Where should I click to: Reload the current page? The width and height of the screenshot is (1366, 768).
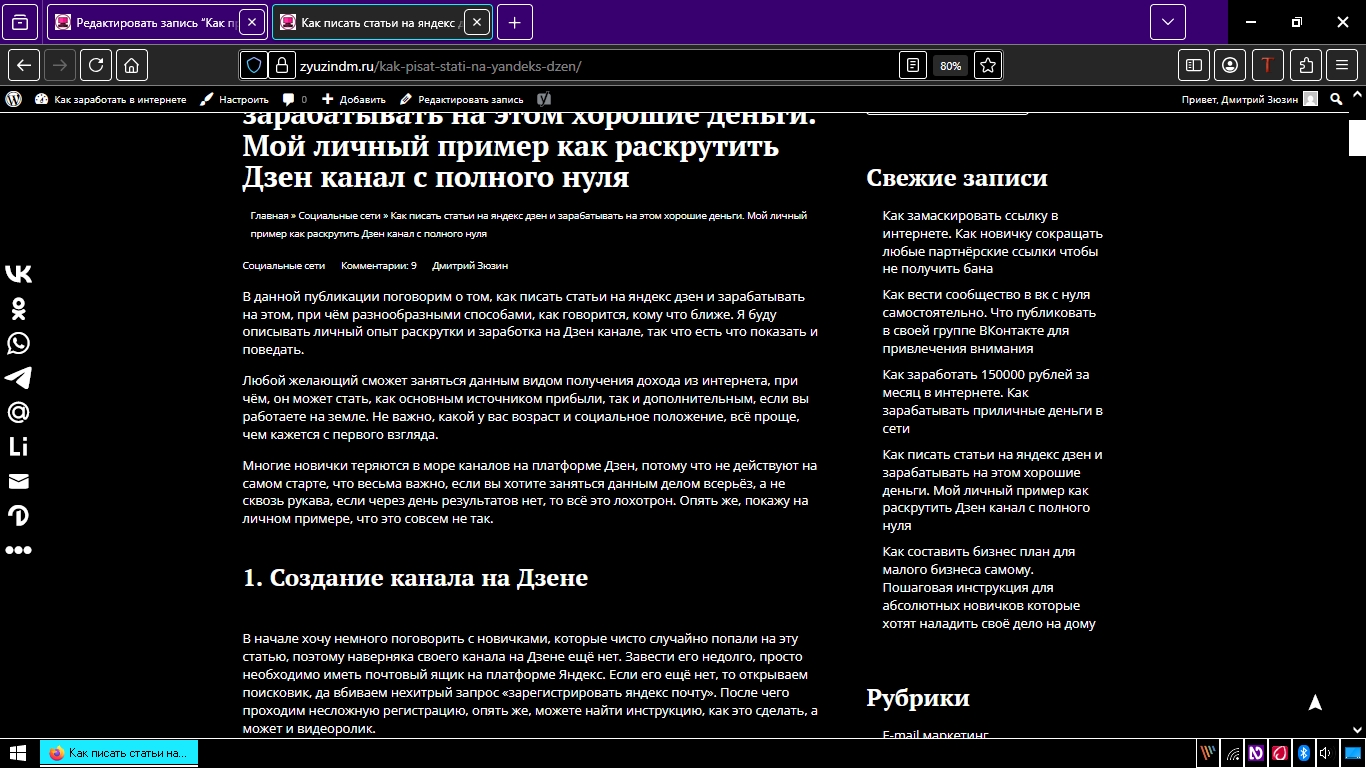(x=96, y=65)
